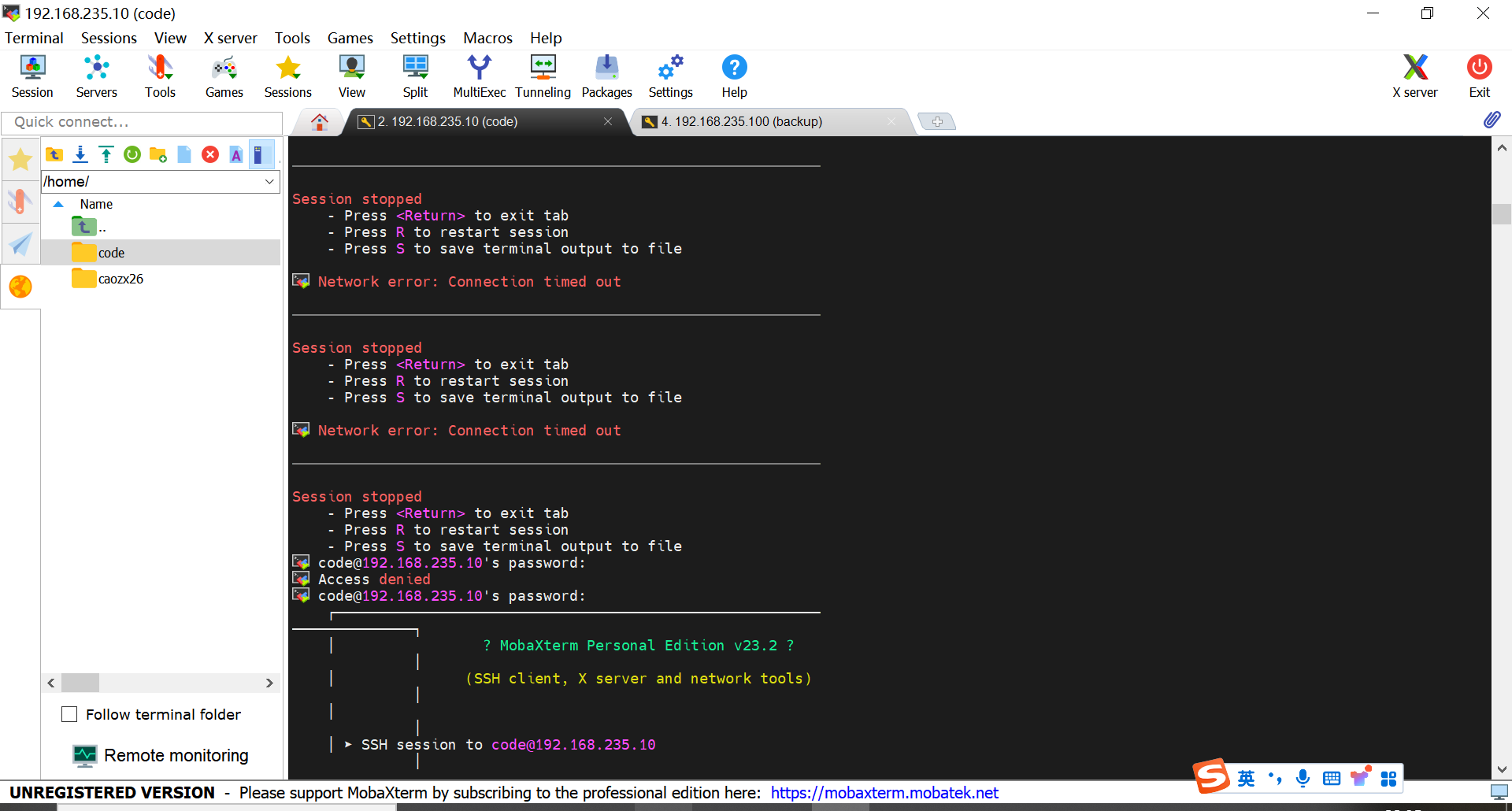
Task: Open Remote monitoring
Action: 161,755
